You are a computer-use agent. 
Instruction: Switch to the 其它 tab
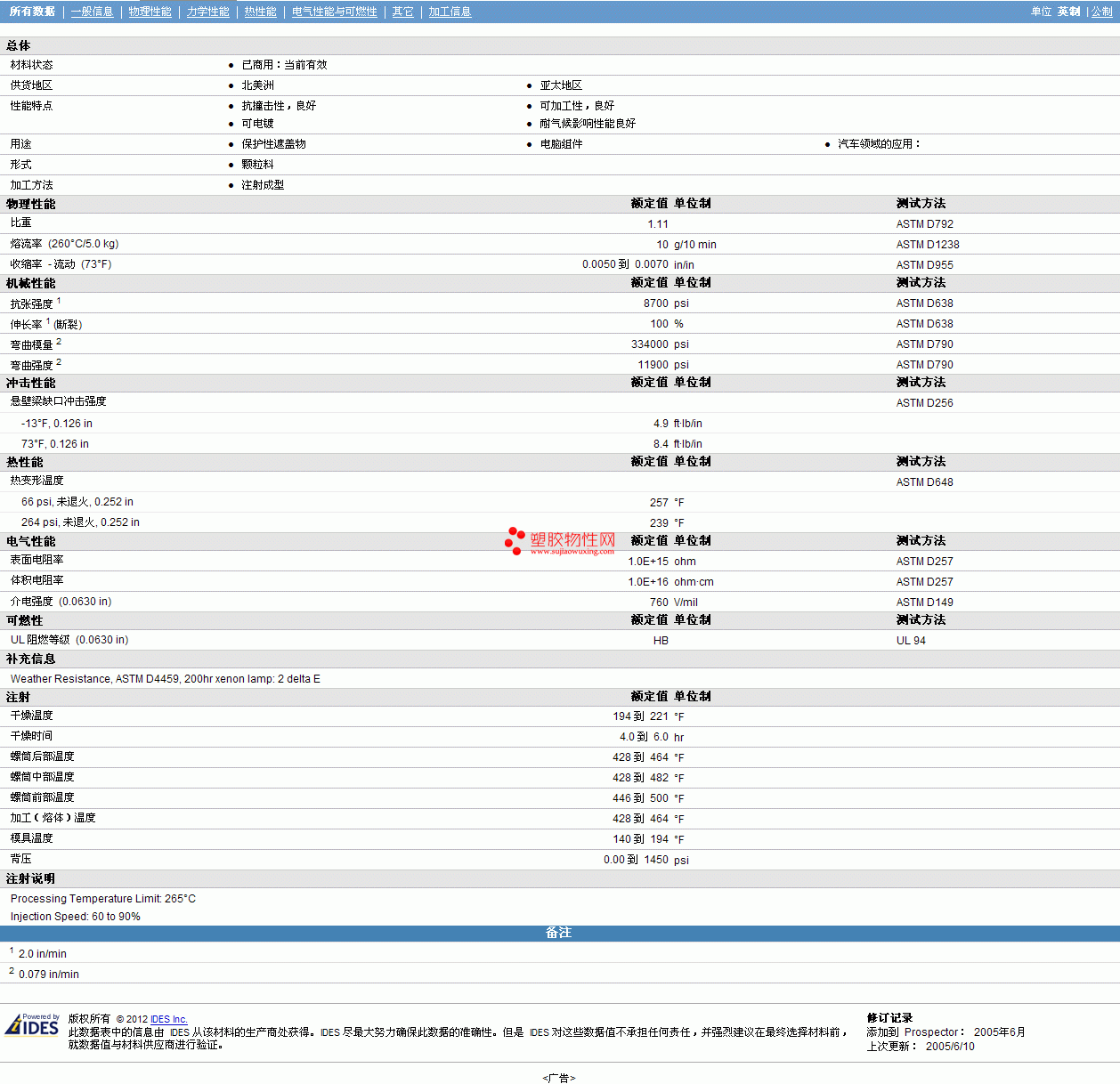click(403, 12)
